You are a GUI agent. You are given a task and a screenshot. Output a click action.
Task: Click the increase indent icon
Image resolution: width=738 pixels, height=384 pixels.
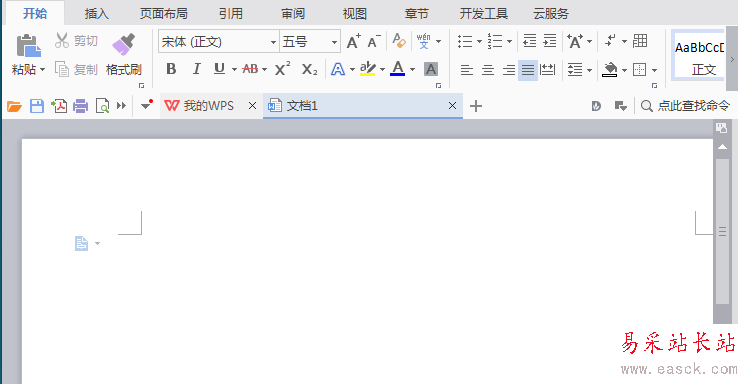(550, 41)
